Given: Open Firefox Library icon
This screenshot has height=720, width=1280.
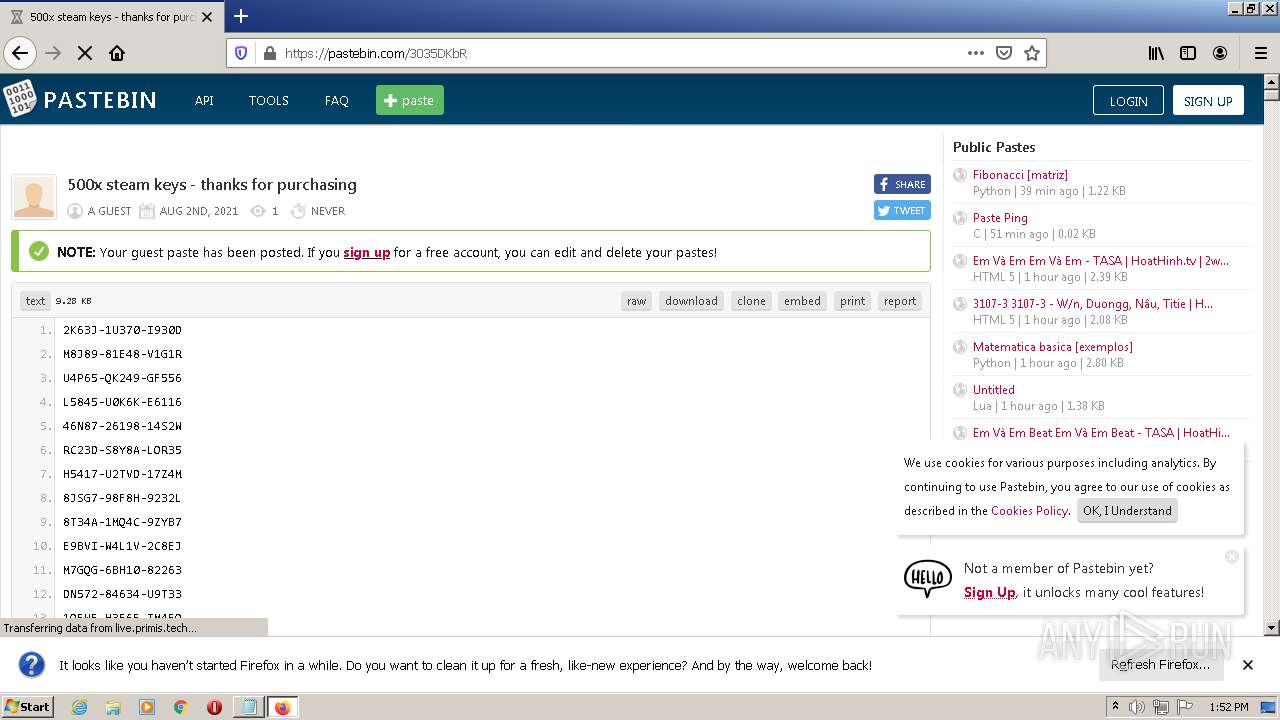Looking at the screenshot, I should (x=1156, y=53).
